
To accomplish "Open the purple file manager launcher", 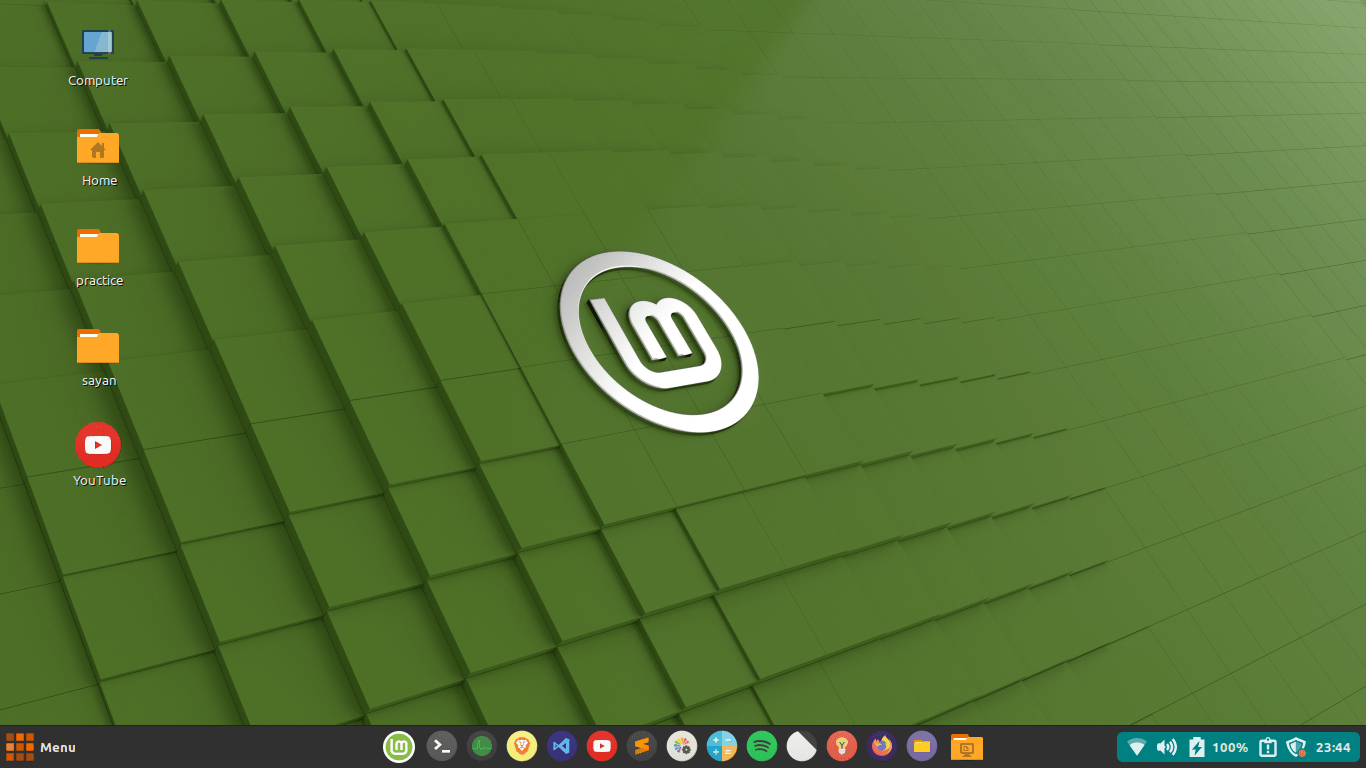I will [922, 746].
